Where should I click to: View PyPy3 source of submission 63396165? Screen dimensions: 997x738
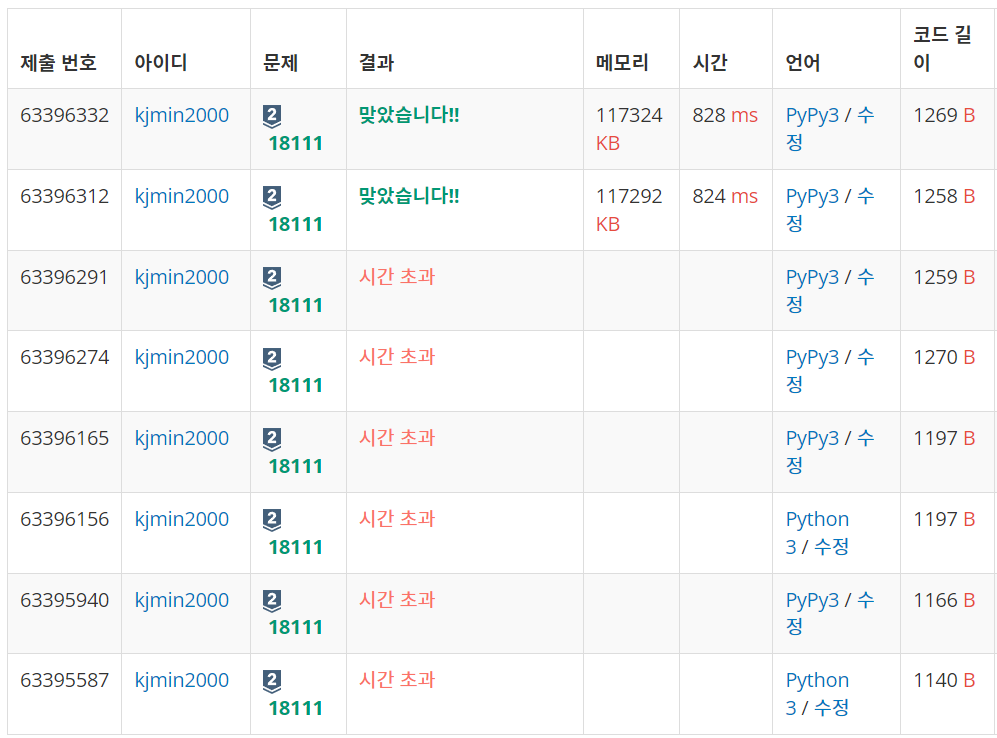coord(812,438)
